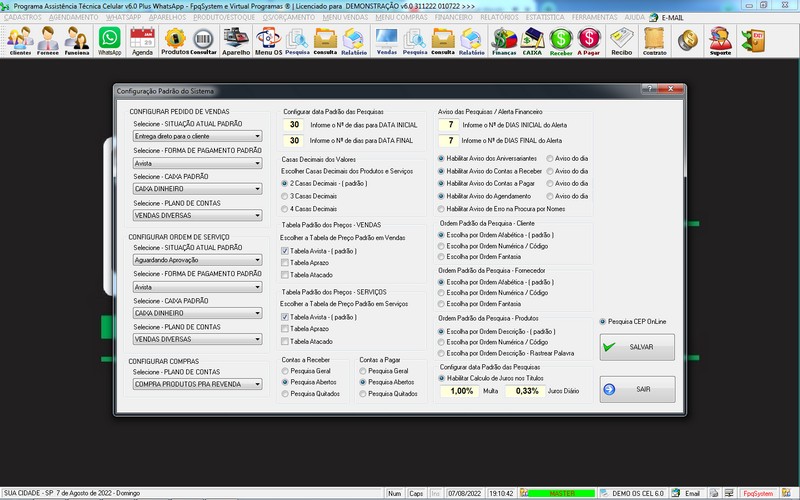Open the FINANCEIRO menu
800x500 pixels.
tap(454, 17)
